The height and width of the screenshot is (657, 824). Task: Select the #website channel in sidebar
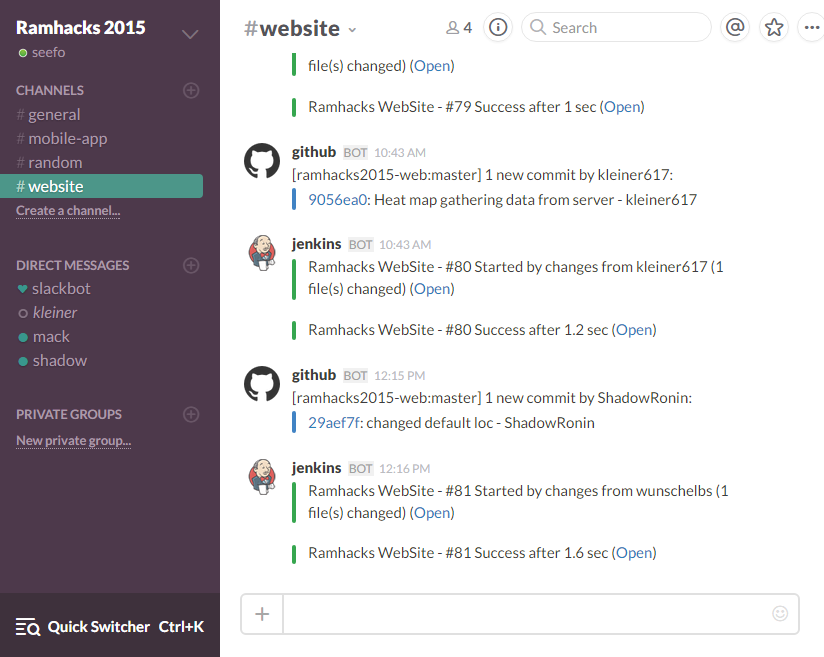pyautogui.click(x=101, y=187)
